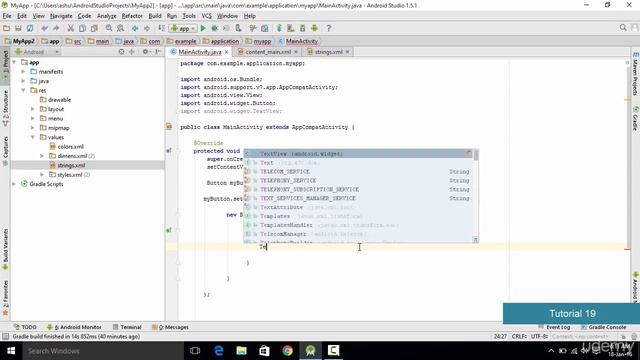Collapse the app module tree node

pos(15,62)
